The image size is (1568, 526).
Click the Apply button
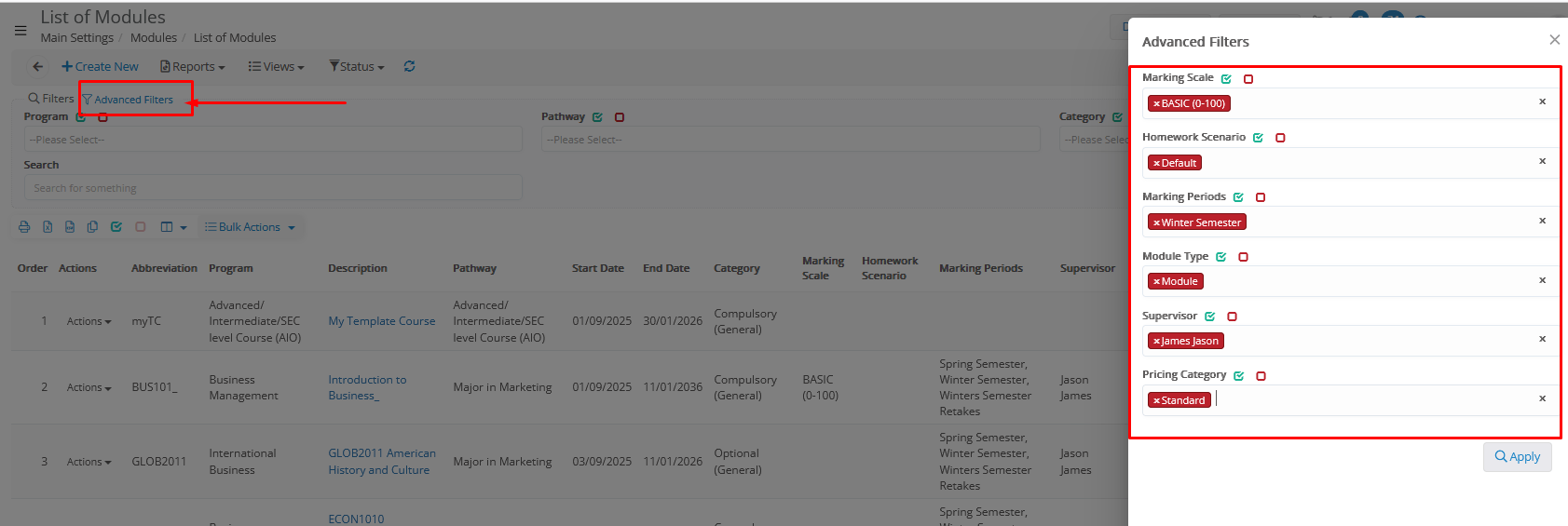[1517, 457]
